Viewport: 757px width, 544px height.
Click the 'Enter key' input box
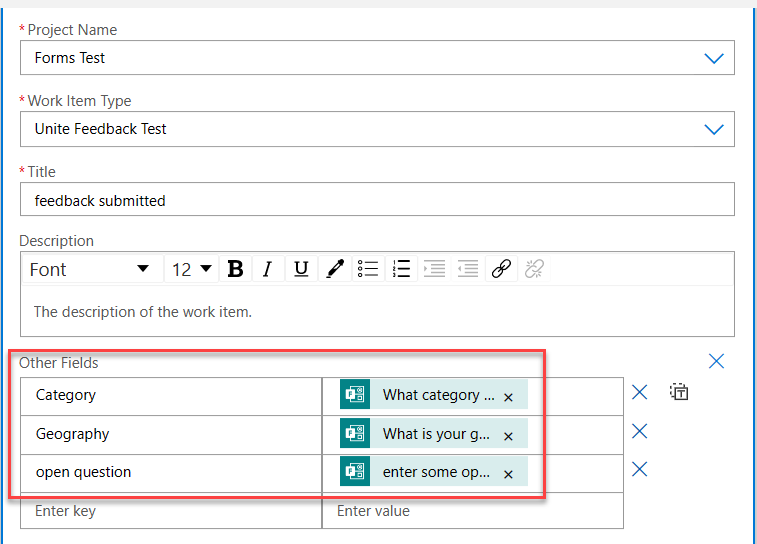[x=170, y=511]
